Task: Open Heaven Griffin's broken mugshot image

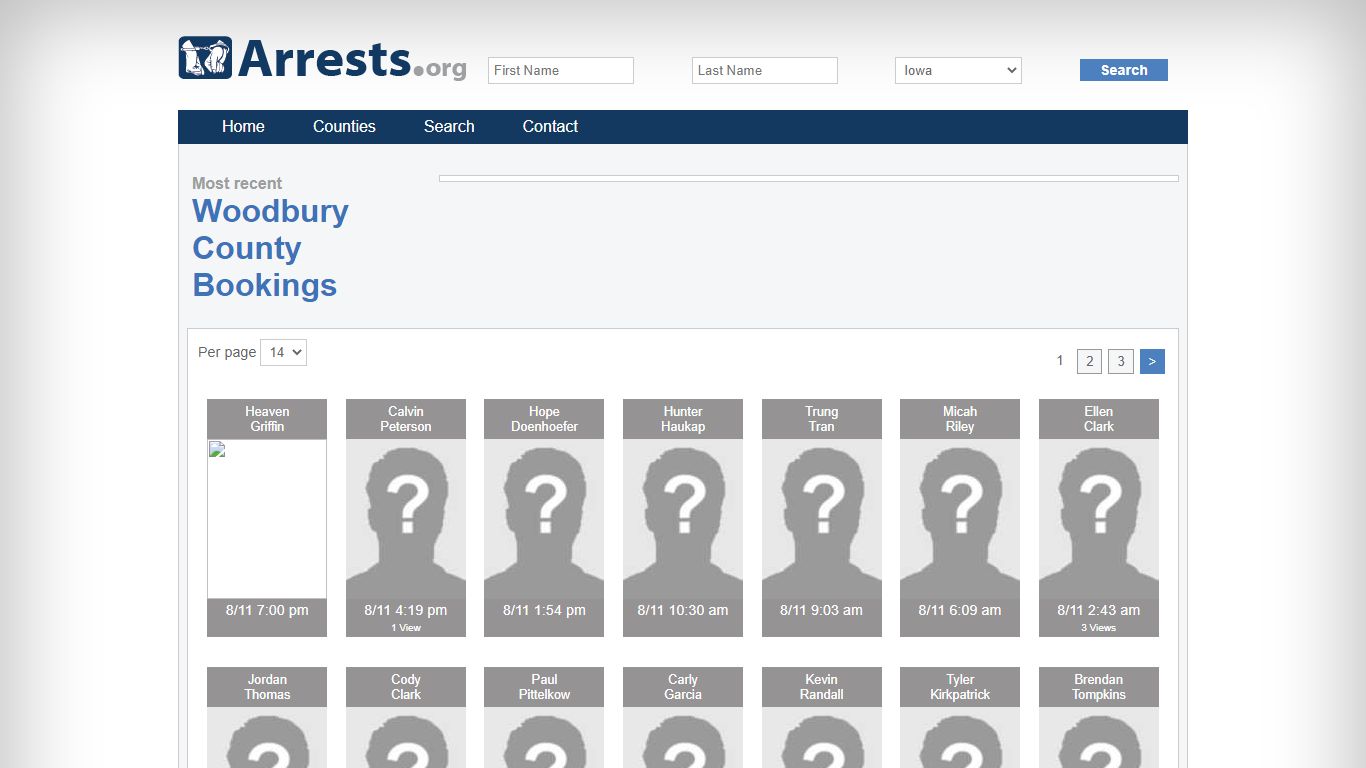Action: (267, 519)
